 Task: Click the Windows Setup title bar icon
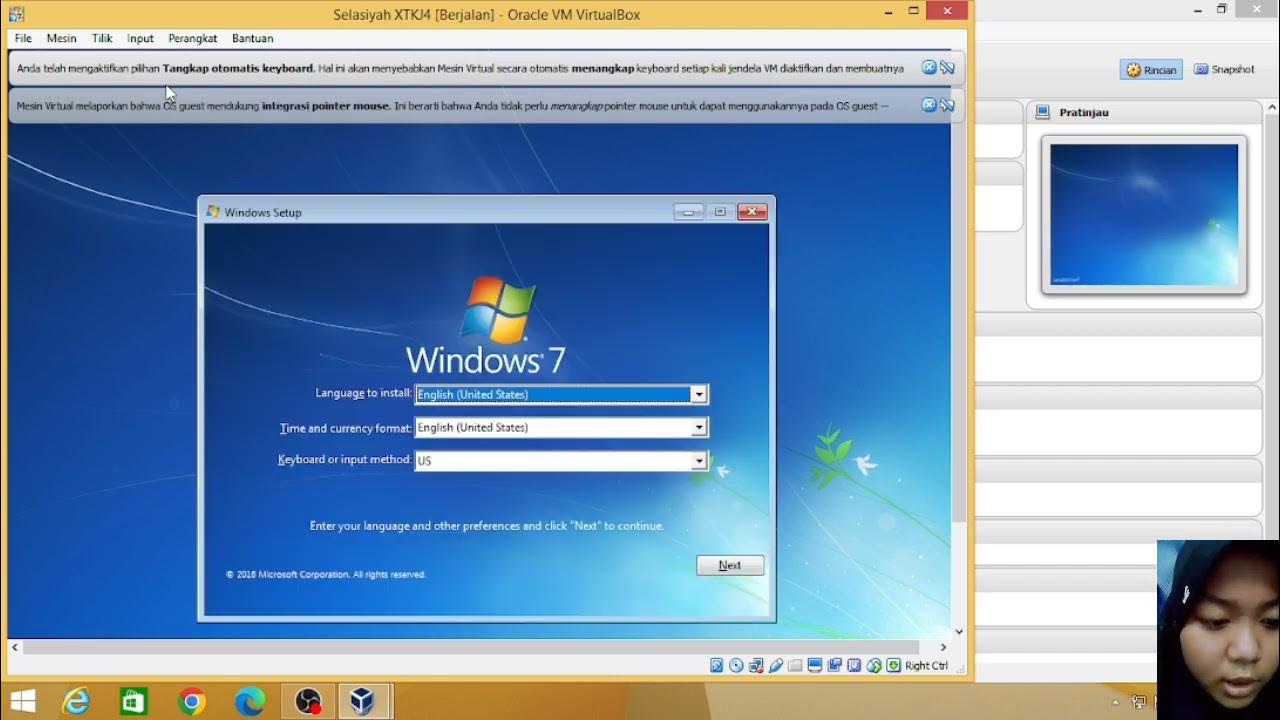[213, 212]
